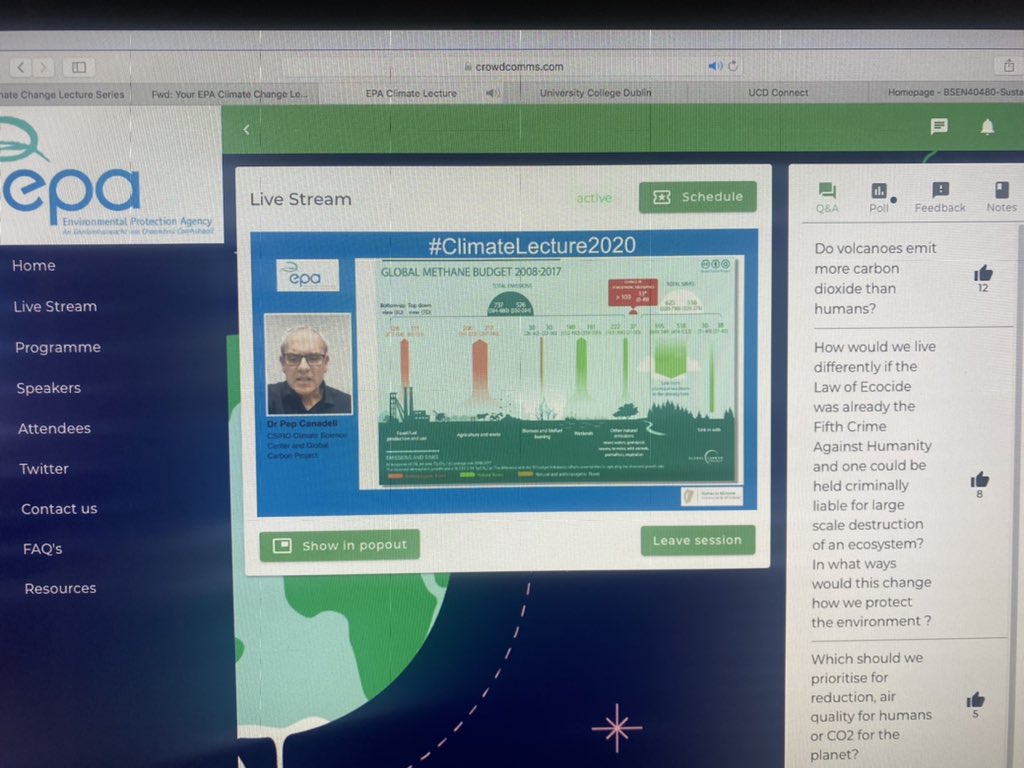Click Leave session button
1024x768 pixels.
coord(697,540)
